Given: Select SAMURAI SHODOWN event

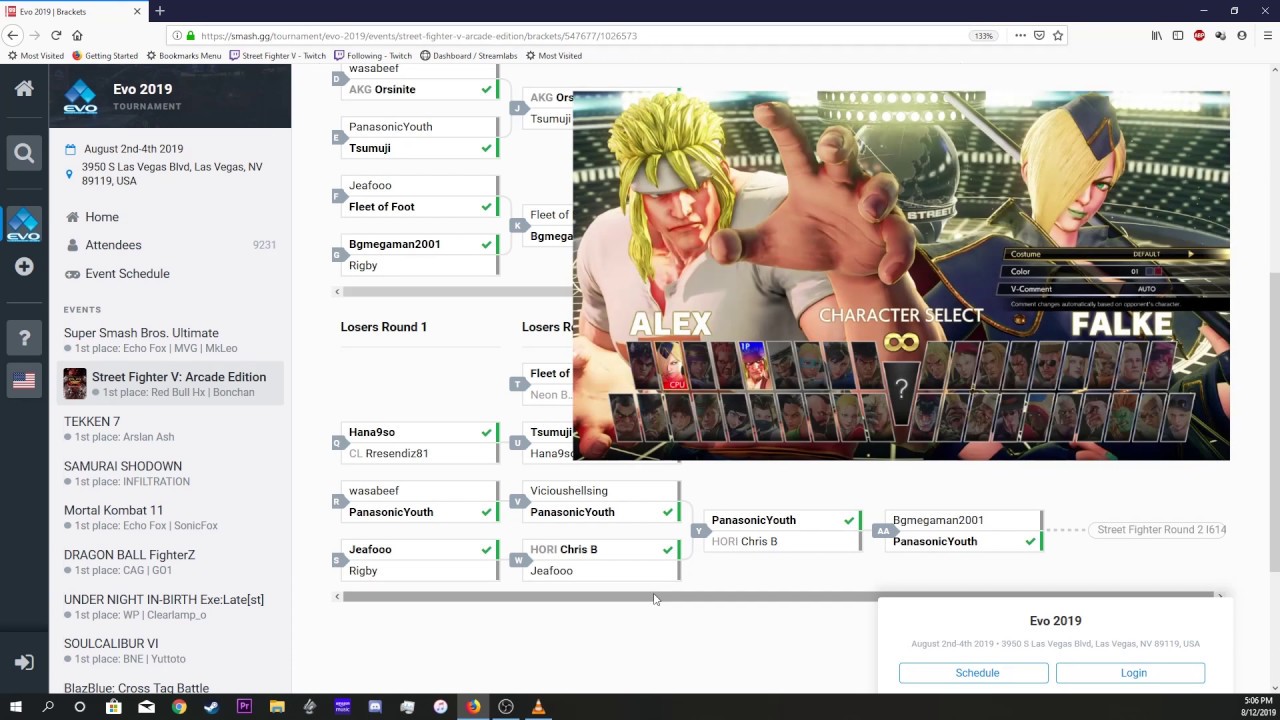Looking at the screenshot, I should [x=123, y=466].
